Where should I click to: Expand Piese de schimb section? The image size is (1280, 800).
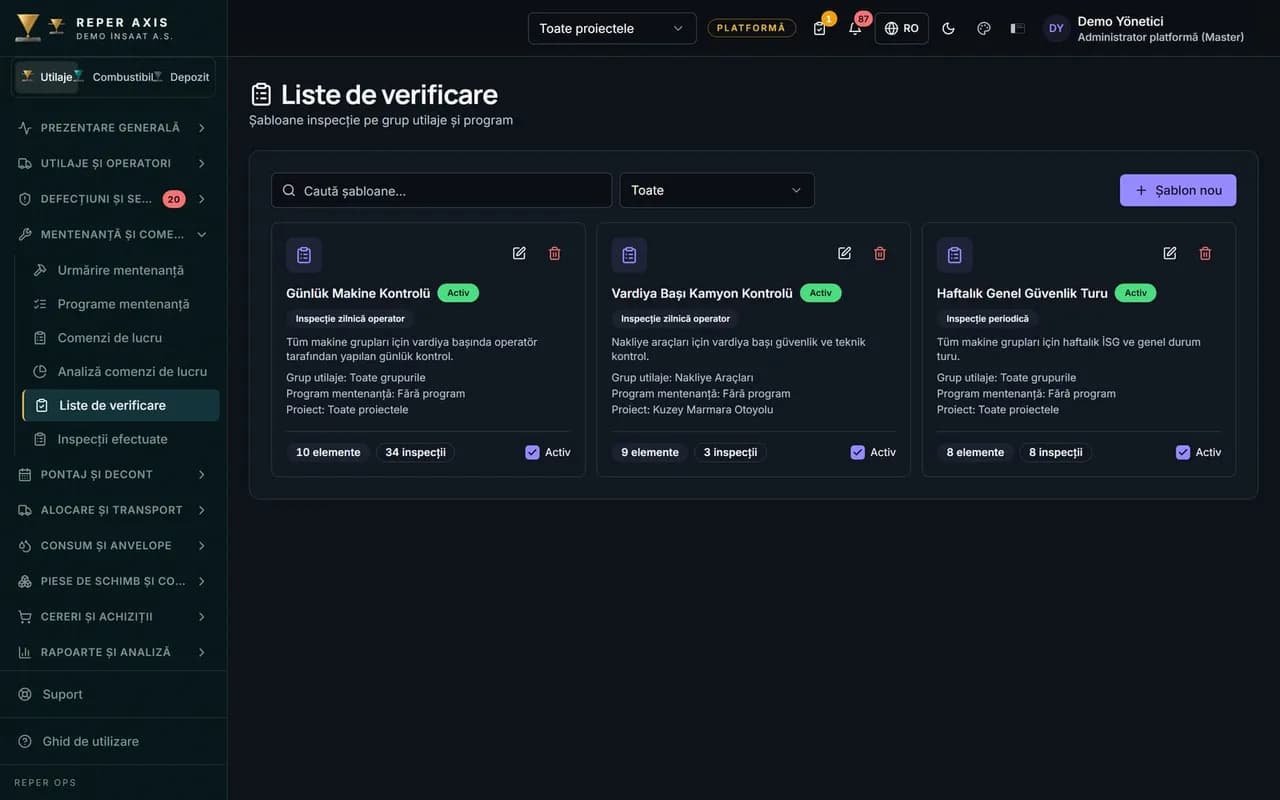tap(113, 581)
